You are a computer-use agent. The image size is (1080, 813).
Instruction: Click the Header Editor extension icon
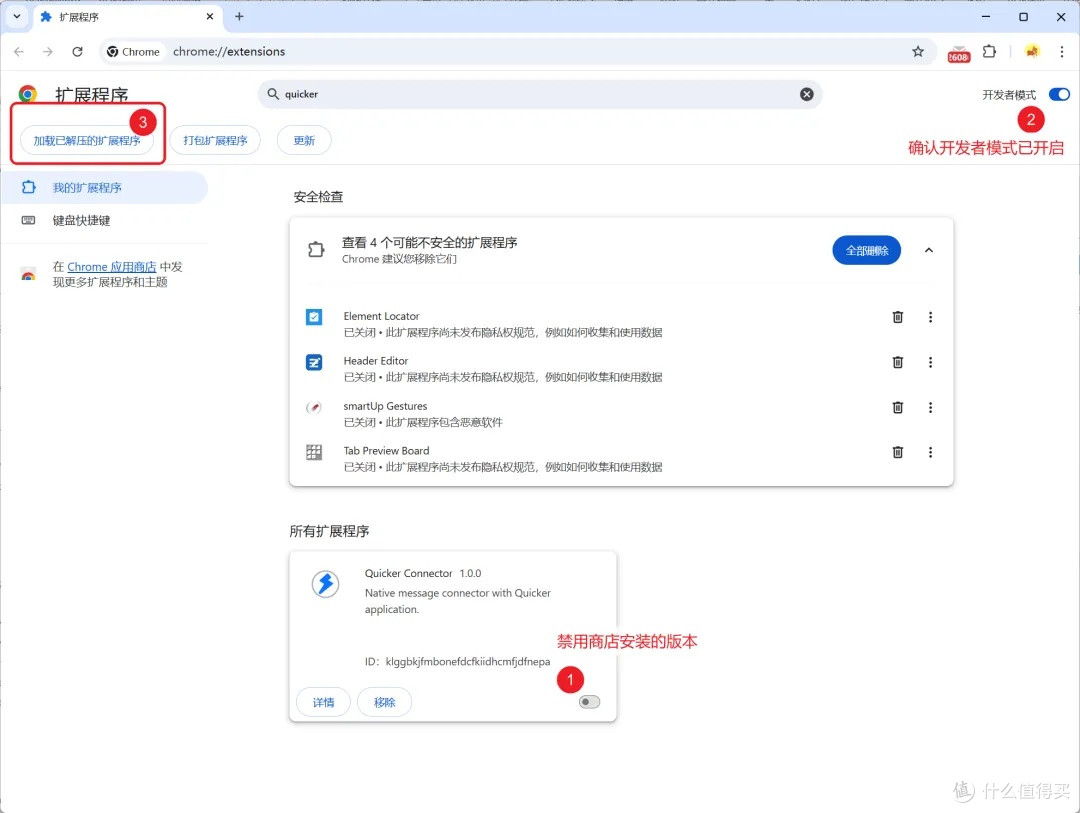[314, 362]
